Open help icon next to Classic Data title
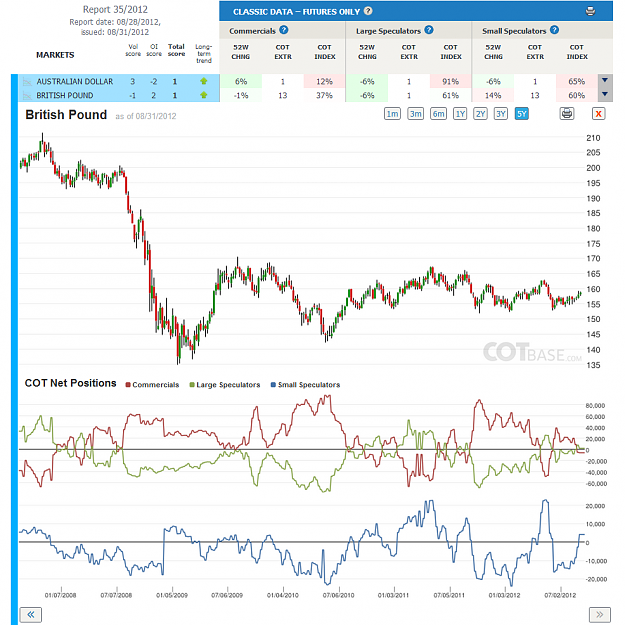The height and width of the screenshot is (625, 625). click(368, 11)
